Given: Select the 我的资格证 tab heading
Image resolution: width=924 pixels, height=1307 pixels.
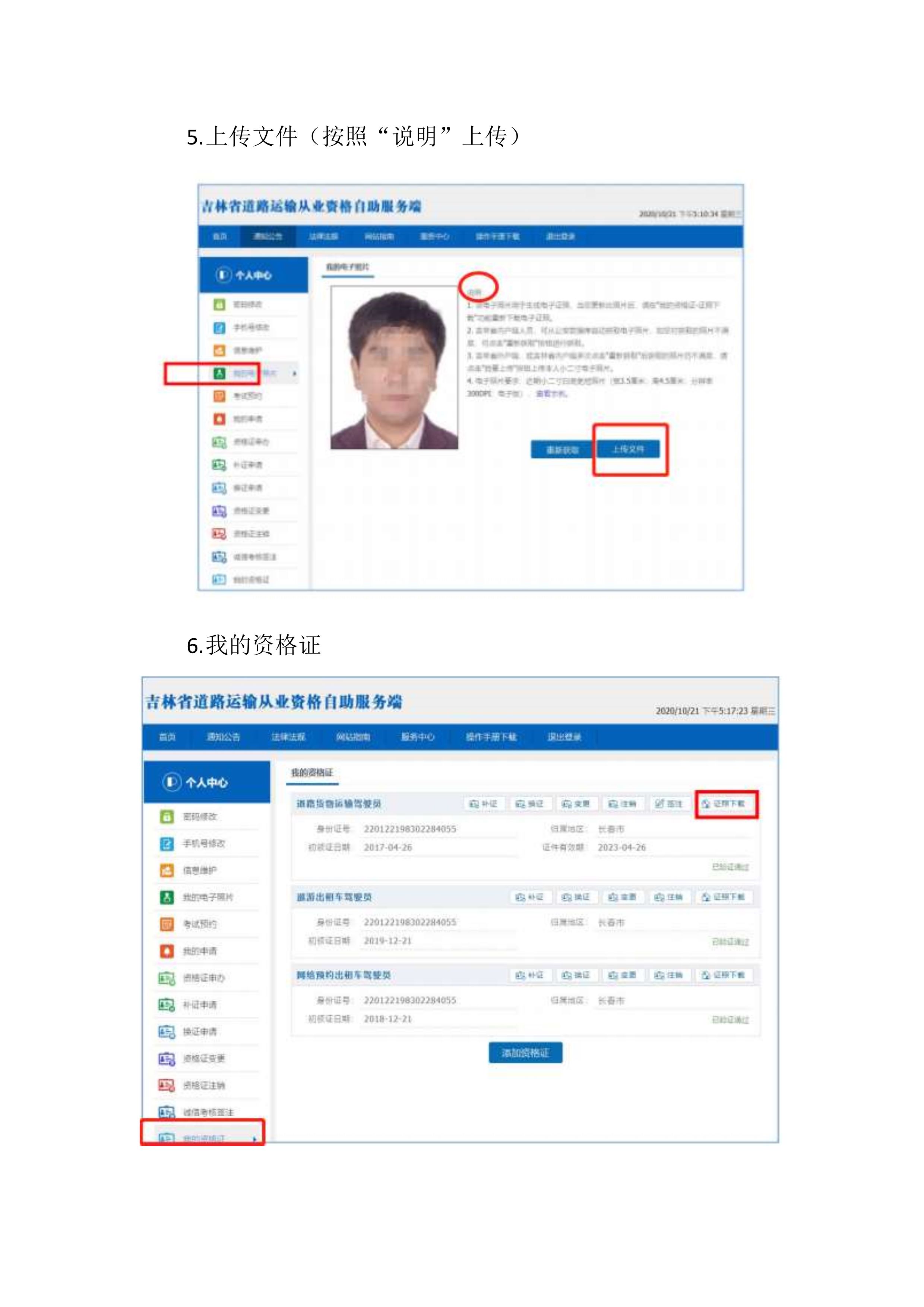Looking at the screenshot, I should pos(311,772).
